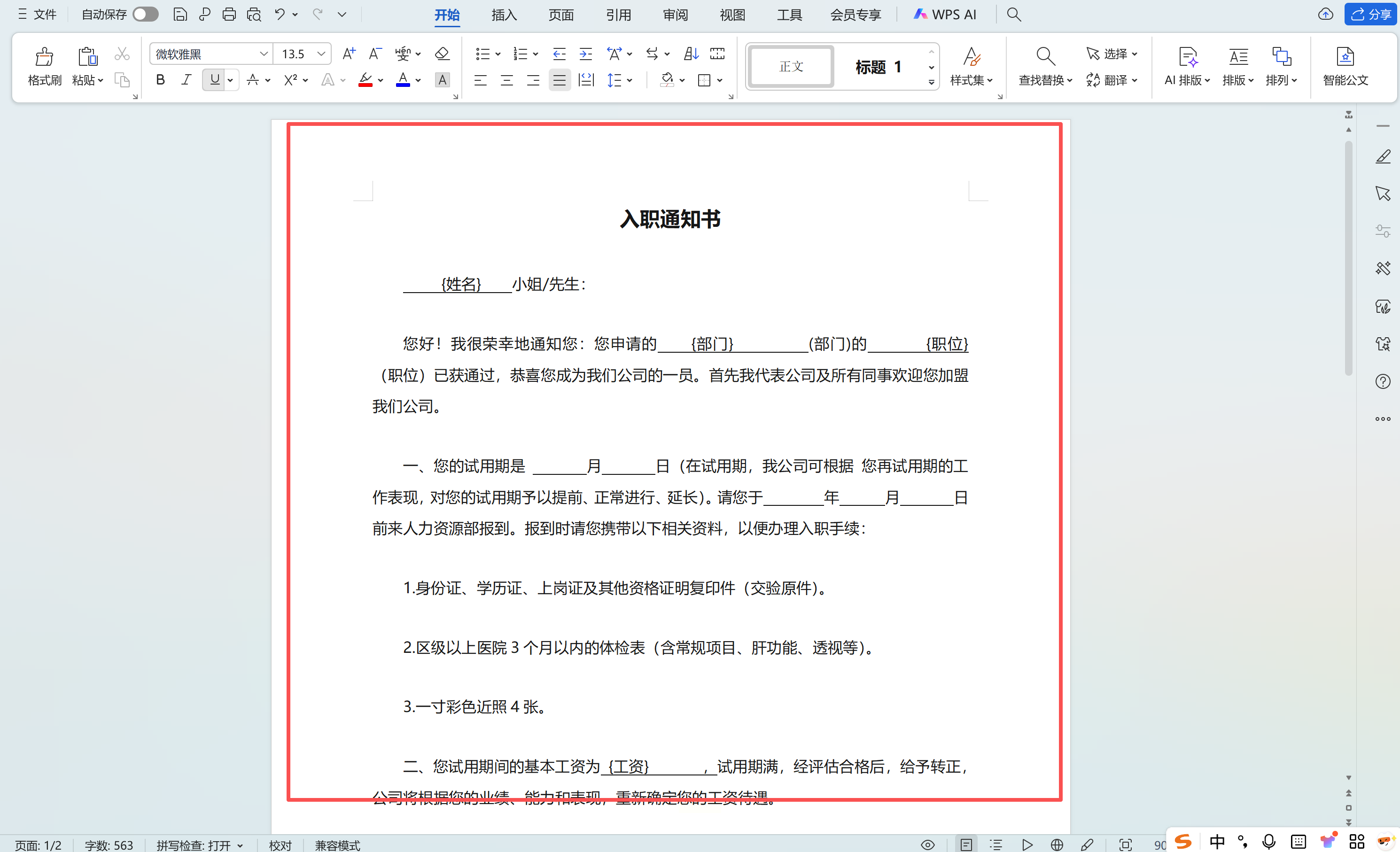The width and height of the screenshot is (1400, 852).
Task: Click the search magnifier in title bar
Action: pyautogui.click(x=1014, y=15)
